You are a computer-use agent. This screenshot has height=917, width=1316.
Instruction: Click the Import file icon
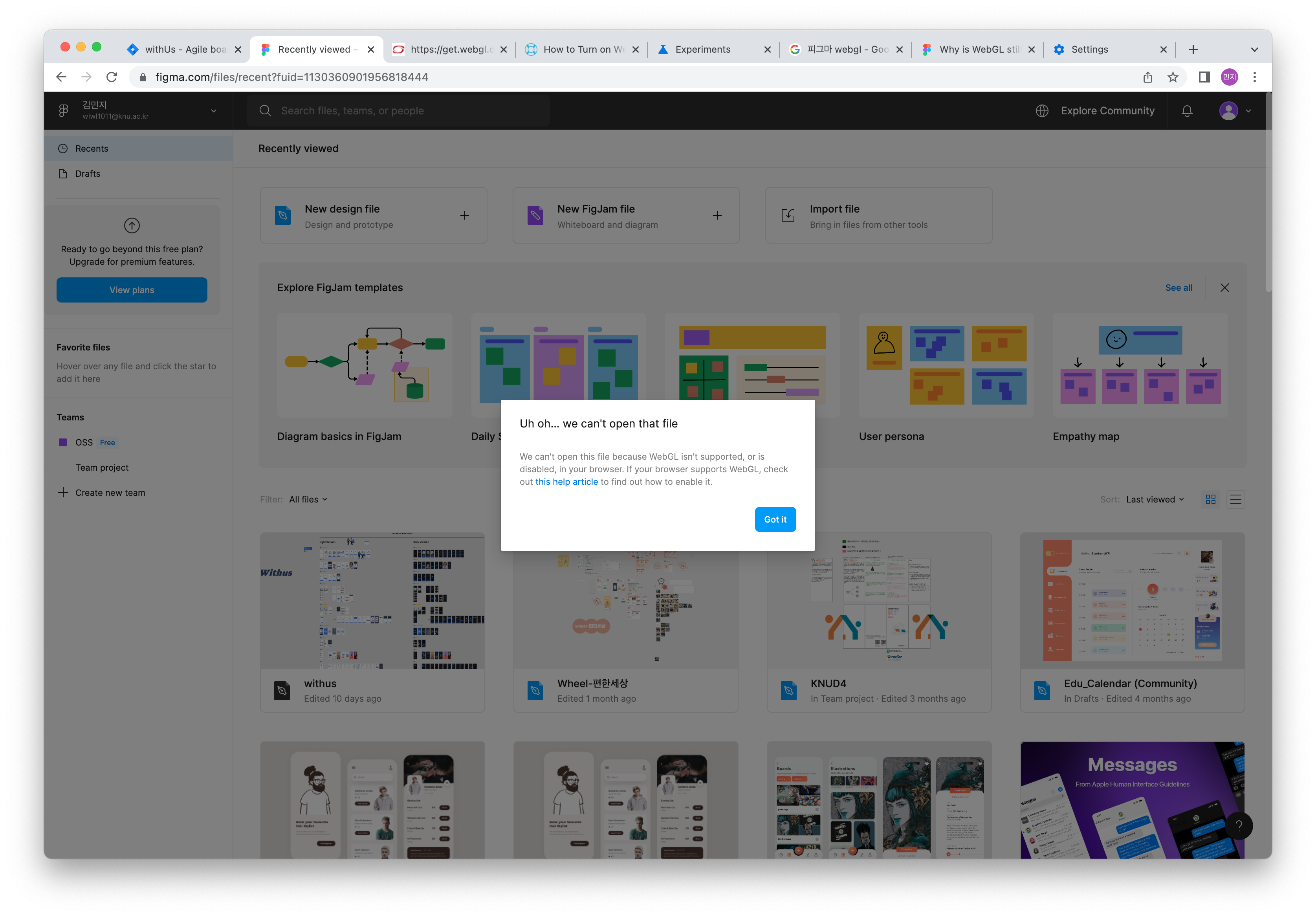pos(788,215)
